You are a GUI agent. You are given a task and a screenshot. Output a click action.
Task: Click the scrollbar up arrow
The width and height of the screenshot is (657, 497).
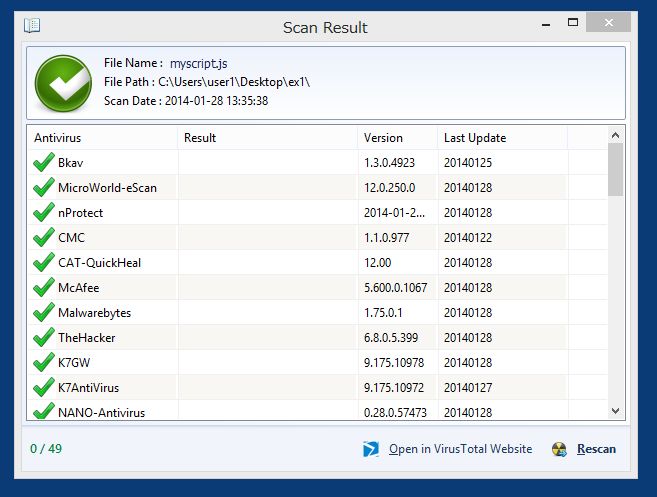click(615, 135)
